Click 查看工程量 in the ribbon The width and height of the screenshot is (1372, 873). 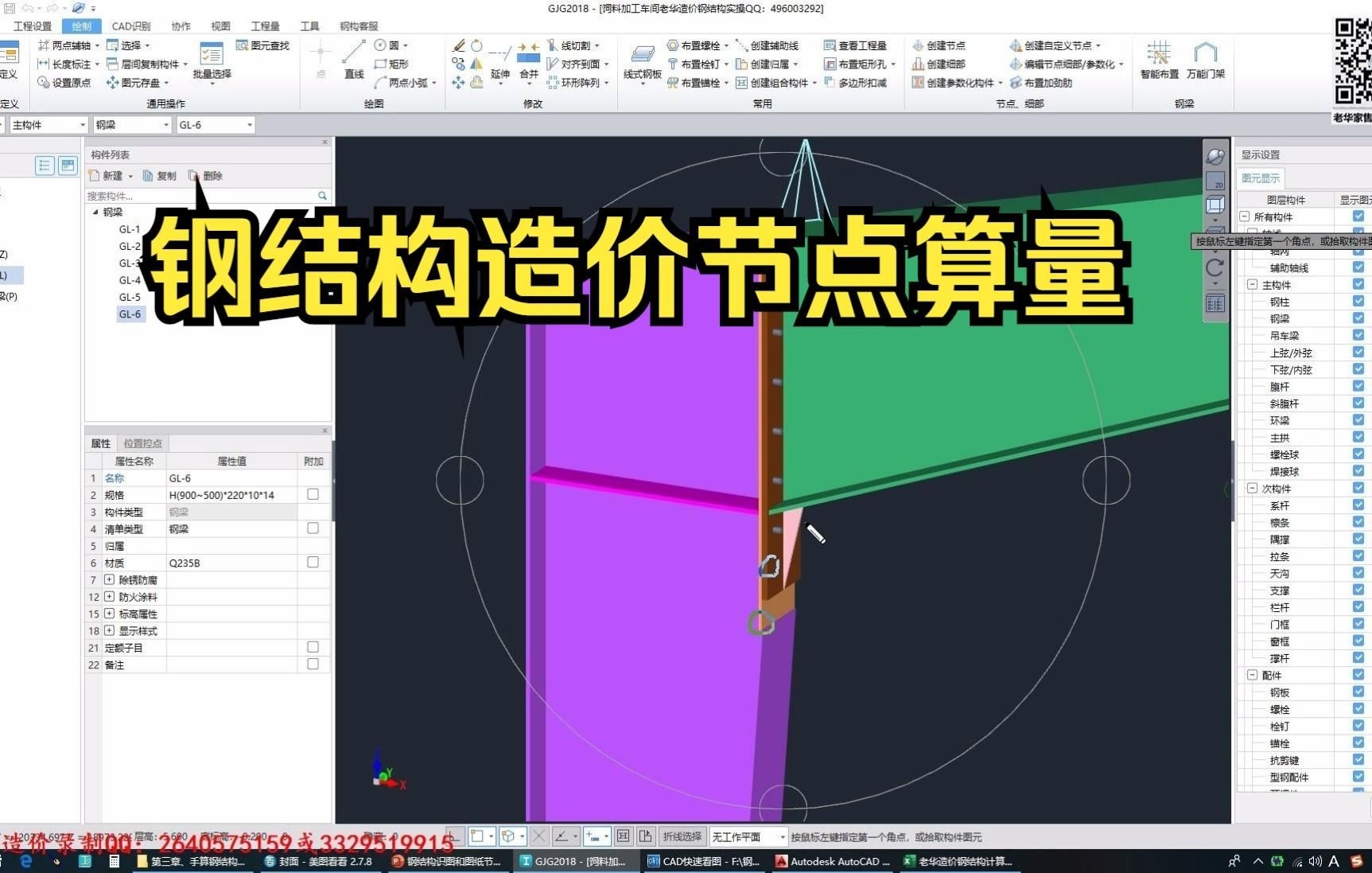point(856,45)
